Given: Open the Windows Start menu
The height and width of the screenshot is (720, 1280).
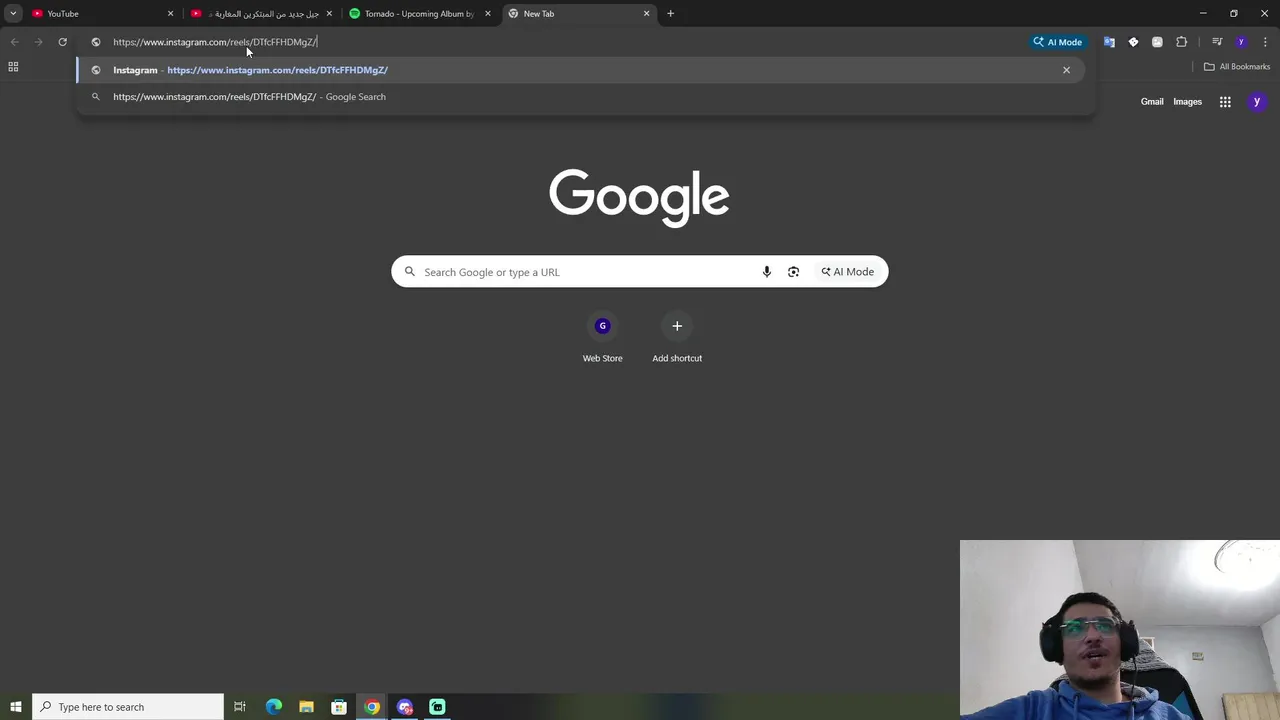Looking at the screenshot, I should [x=16, y=707].
